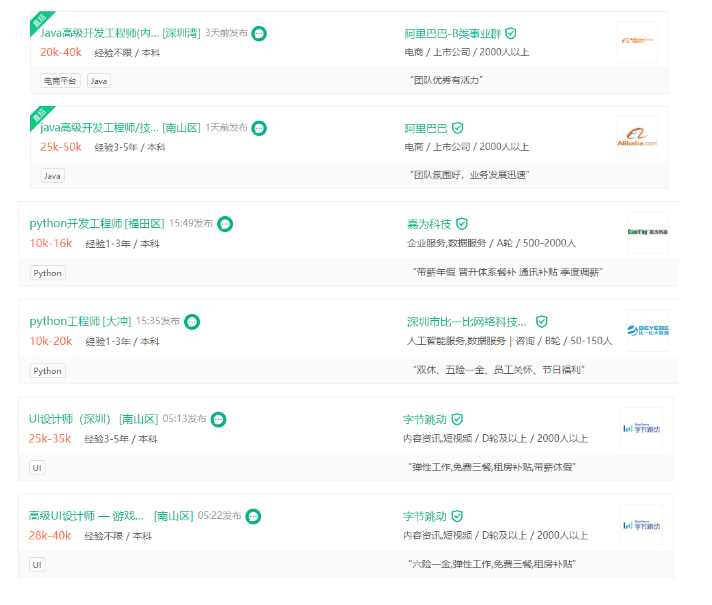Select Python tag under python工程师 [大冲]
Screen dimensions: 712x605
(47, 370)
